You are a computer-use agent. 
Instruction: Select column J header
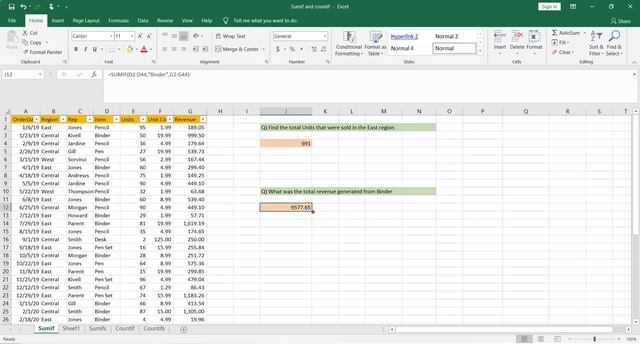(x=286, y=111)
